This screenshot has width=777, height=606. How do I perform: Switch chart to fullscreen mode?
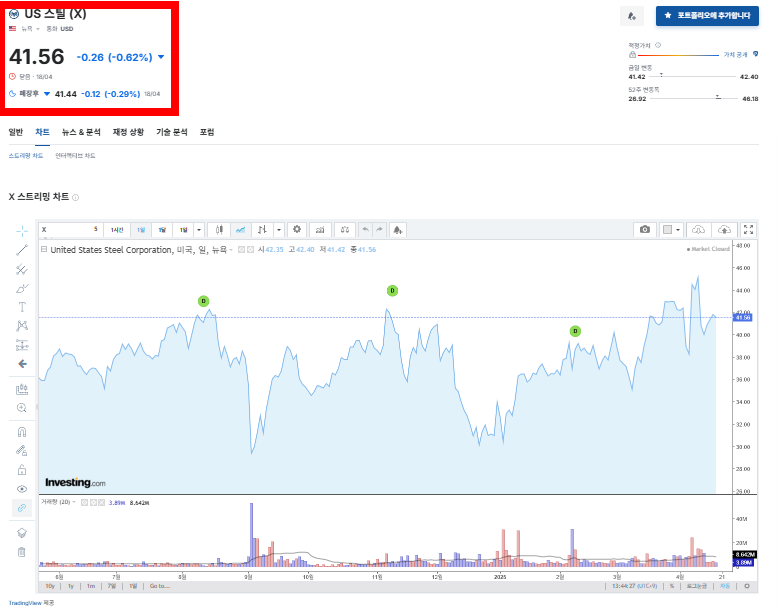point(748,229)
